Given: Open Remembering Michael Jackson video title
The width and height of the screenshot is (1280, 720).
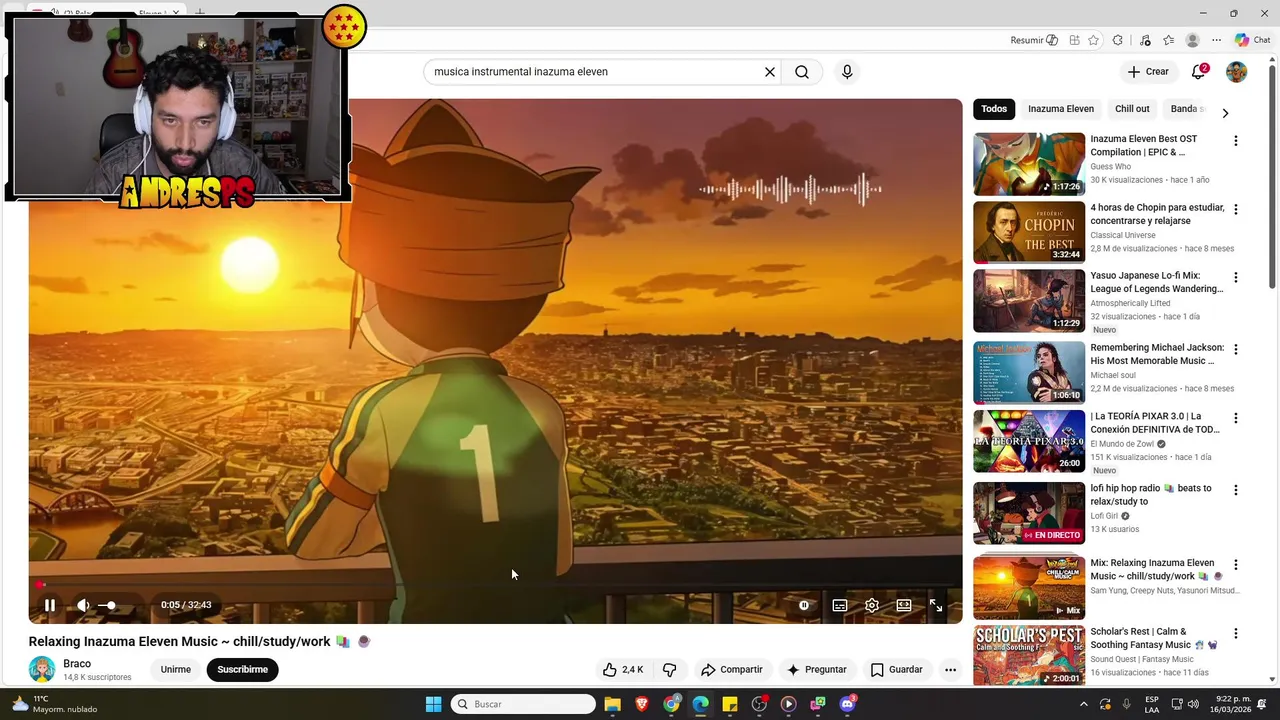Looking at the screenshot, I should tap(1157, 354).
